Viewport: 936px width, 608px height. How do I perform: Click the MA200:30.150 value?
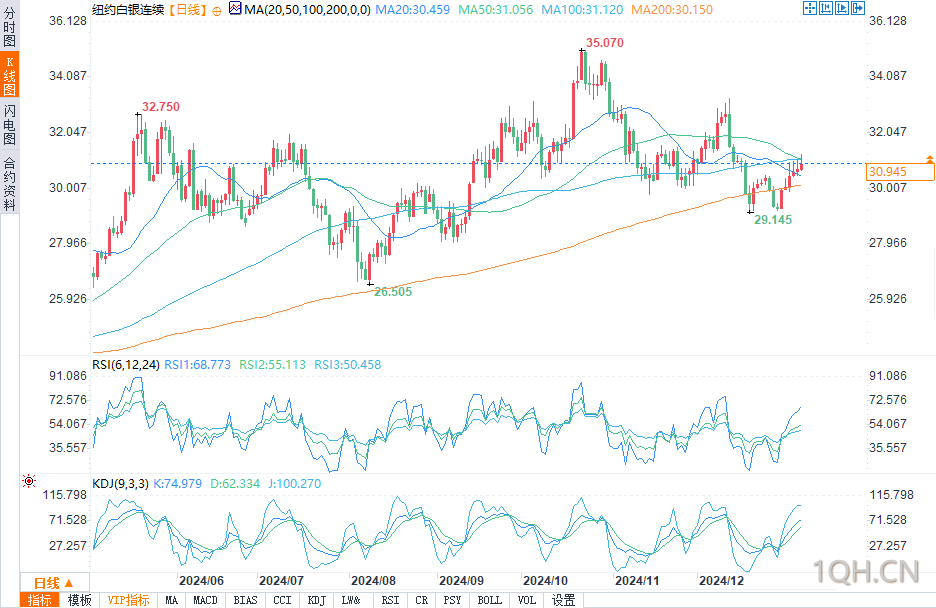pyautogui.click(x=672, y=10)
